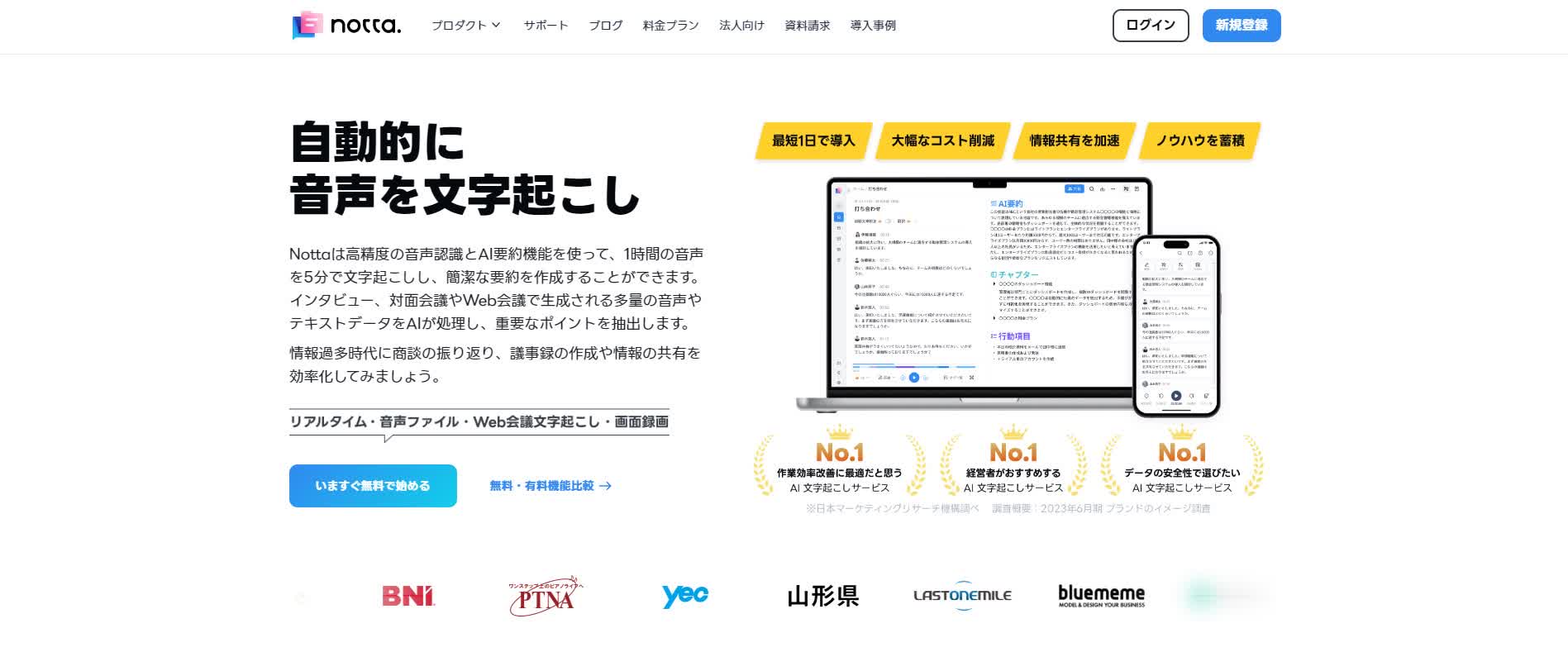Click the リアルタイム・音声ファイル feature caption
1568x671 pixels.
(479, 421)
